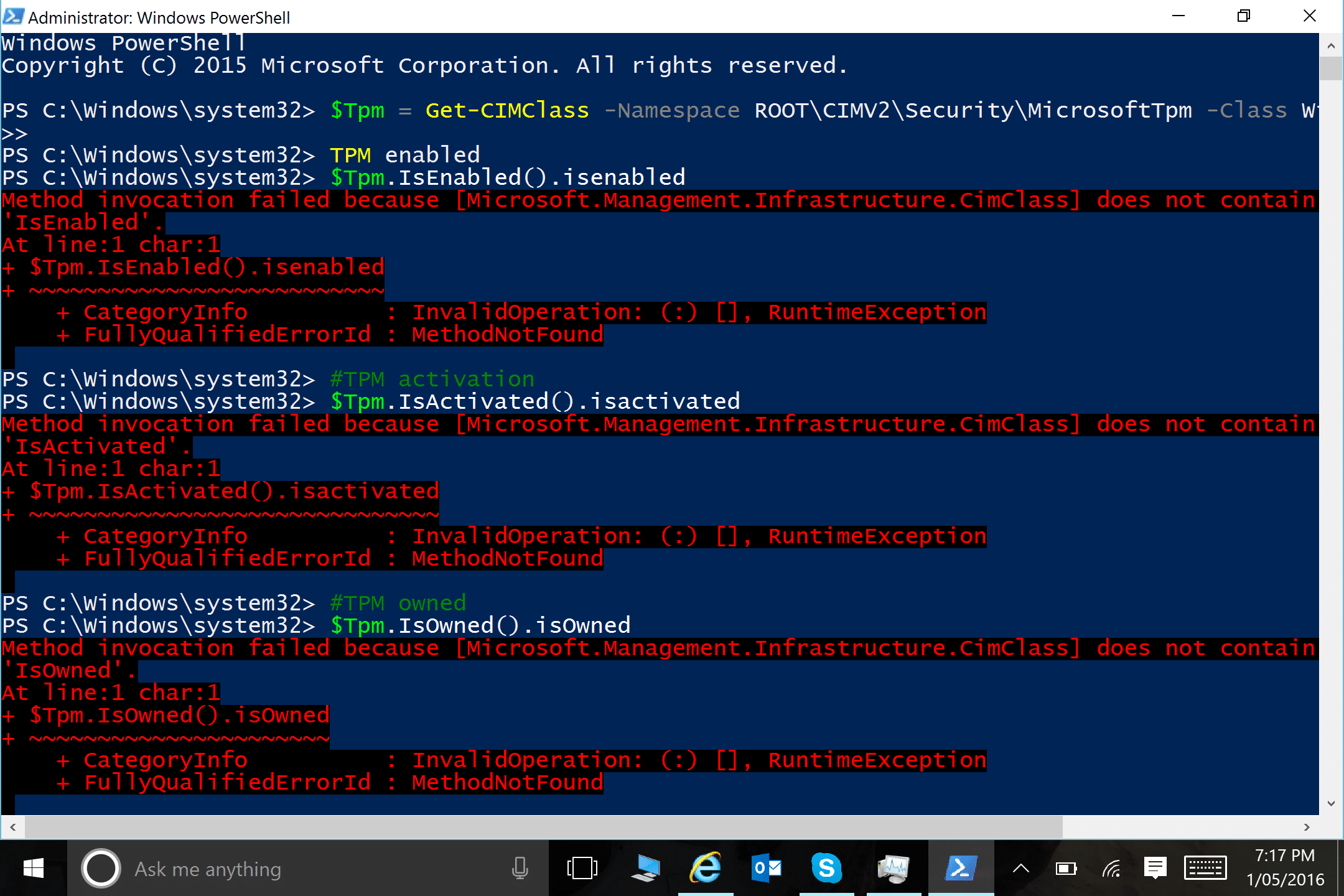1344x896 pixels.
Task: Open the touch keyboard tray icon
Action: pos(1205,869)
